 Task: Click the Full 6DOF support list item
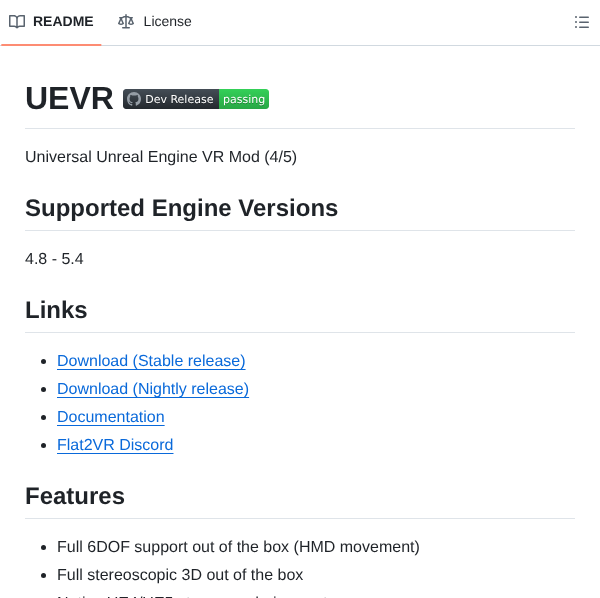pyautogui.click(x=238, y=547)
